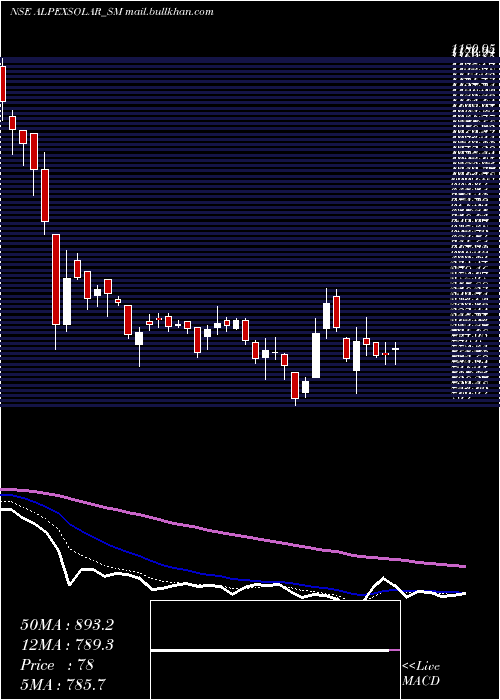Select the 12MA : 789.3 label
Screen dimensions: 500x700
[x=67, y=645]
